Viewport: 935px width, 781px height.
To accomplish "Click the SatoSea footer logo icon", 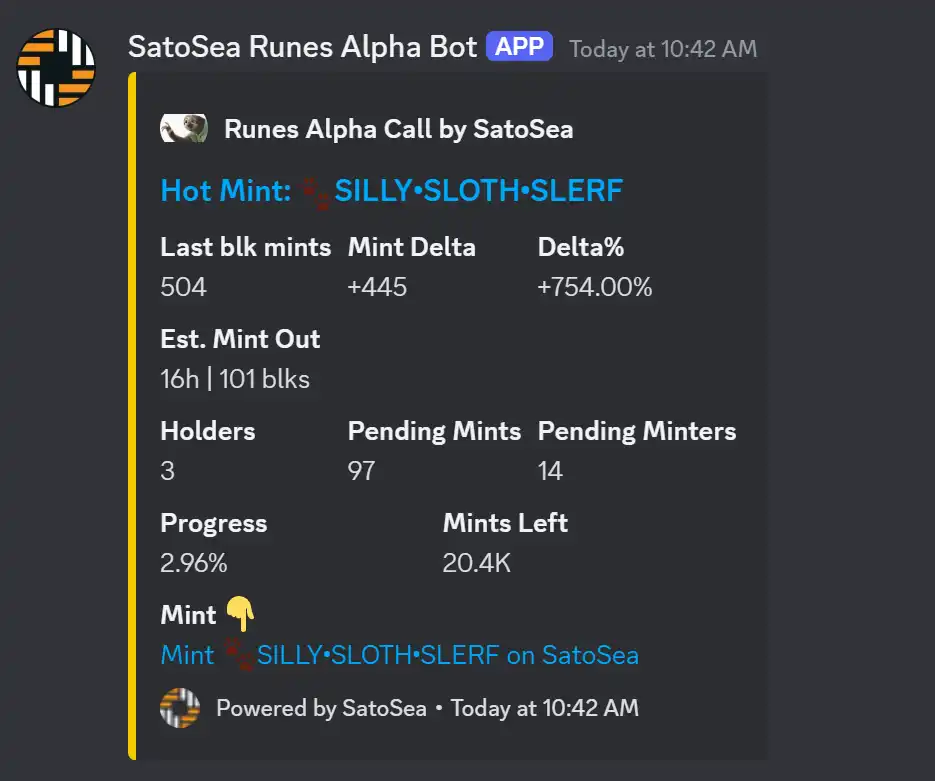I will (x=180, y=708).
